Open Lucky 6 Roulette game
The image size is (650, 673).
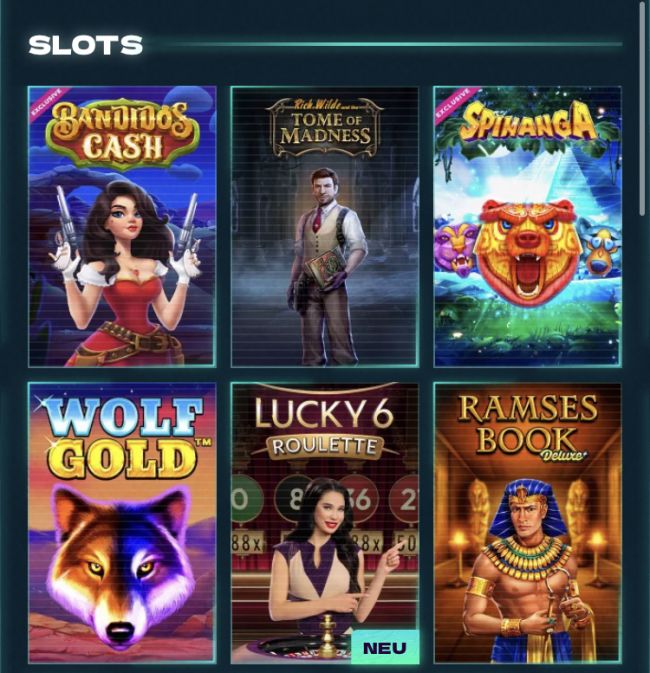tap(325, 523)
